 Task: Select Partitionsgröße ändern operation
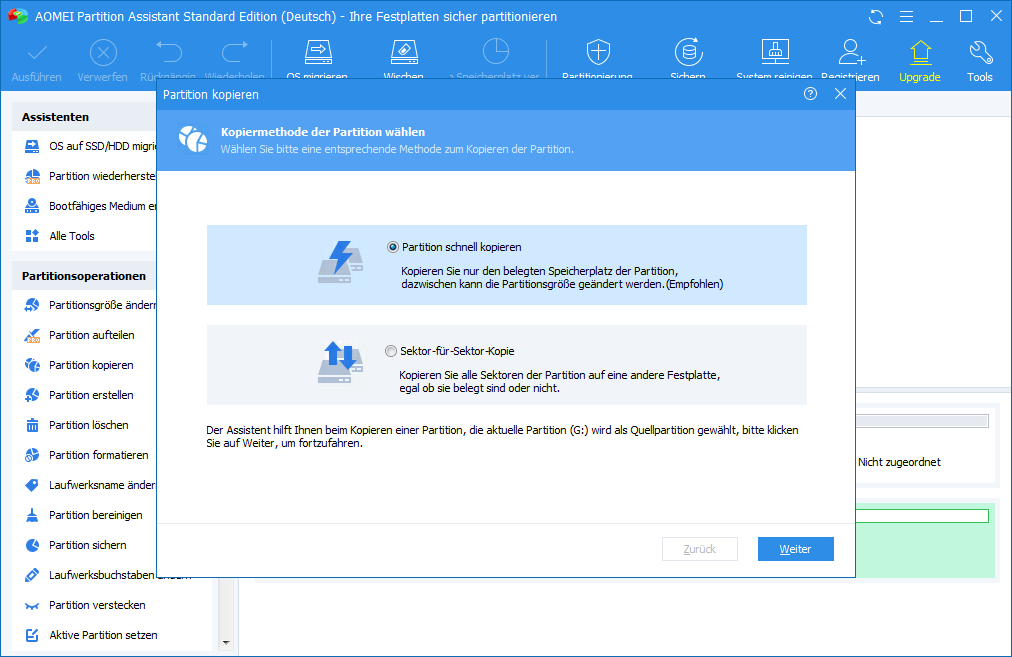(90, 305)
